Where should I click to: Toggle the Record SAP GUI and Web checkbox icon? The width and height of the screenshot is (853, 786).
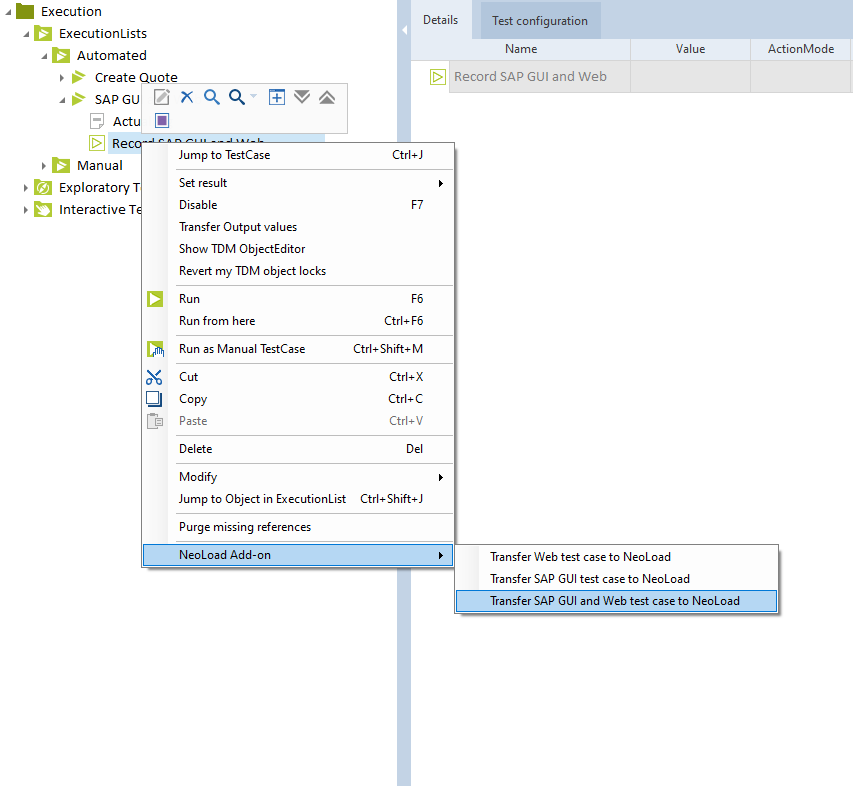97,143
